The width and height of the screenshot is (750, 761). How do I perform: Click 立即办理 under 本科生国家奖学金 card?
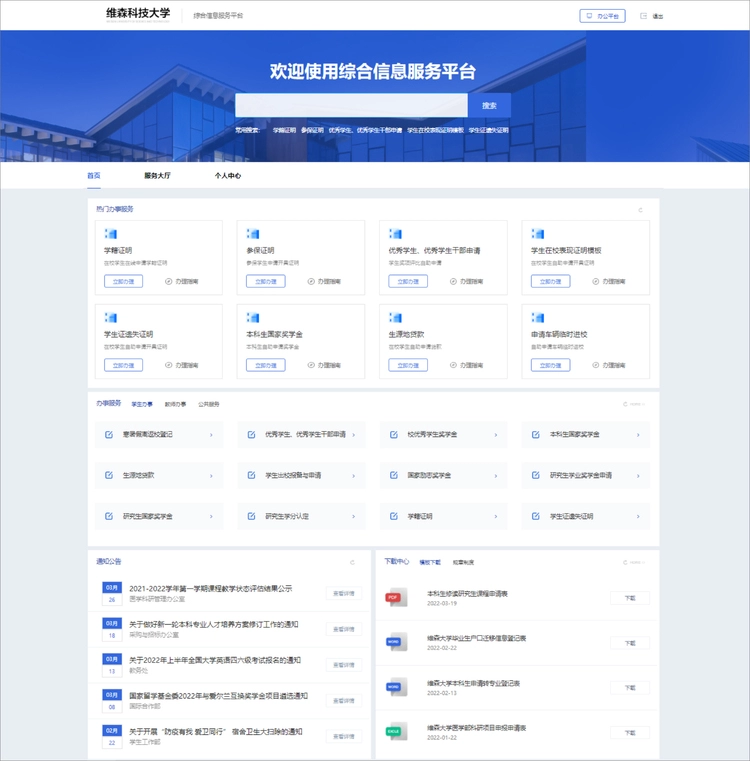tap(265, 365)
